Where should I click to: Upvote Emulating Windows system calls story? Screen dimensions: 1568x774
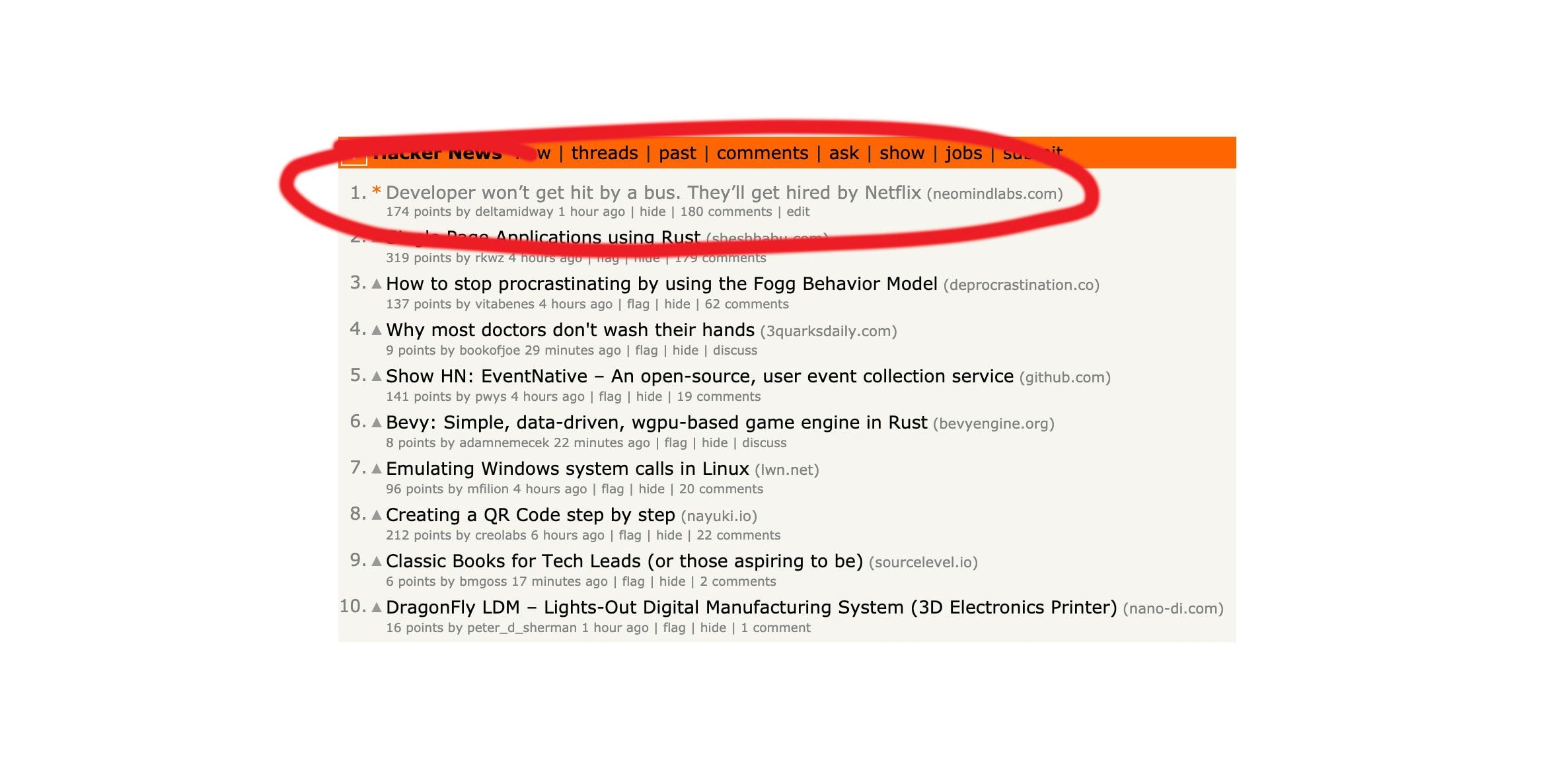tap(377, 469)
